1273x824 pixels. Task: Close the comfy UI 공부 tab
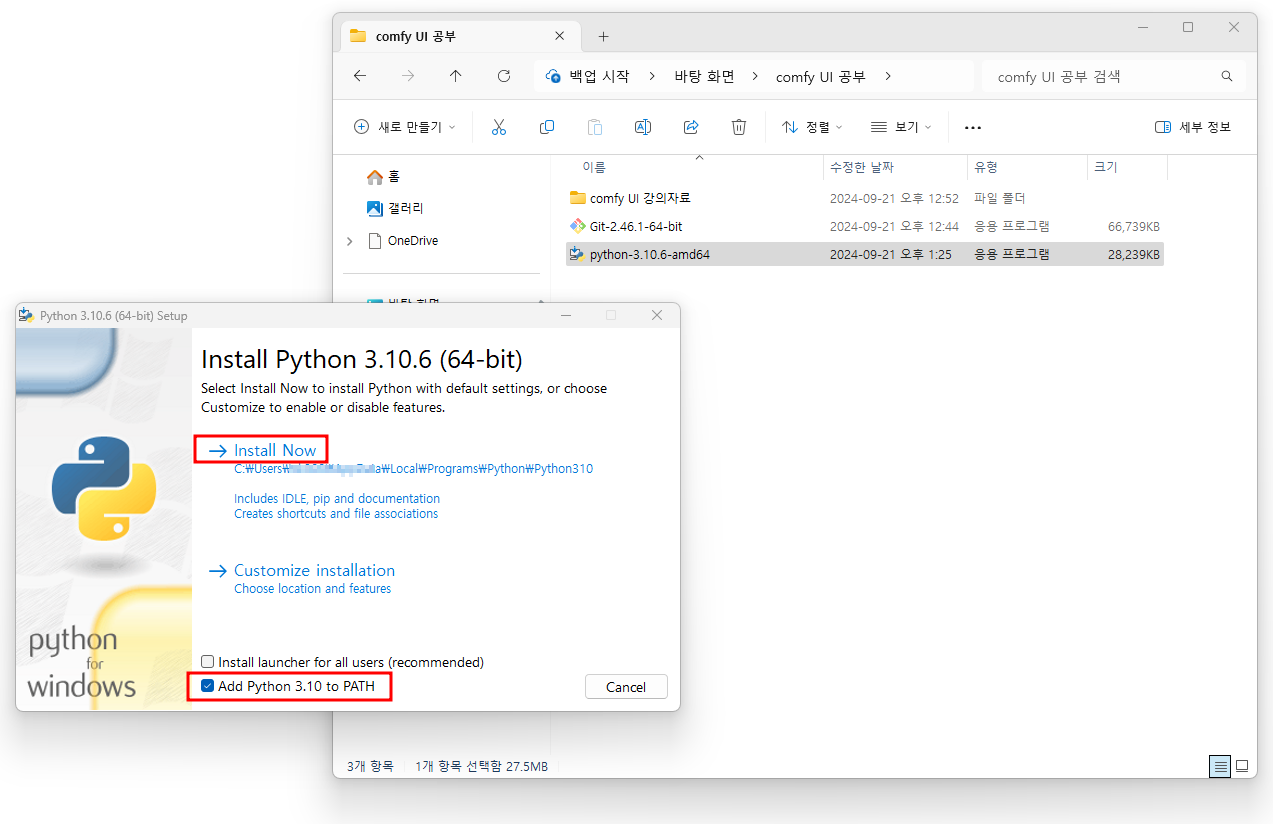(560, 36)
